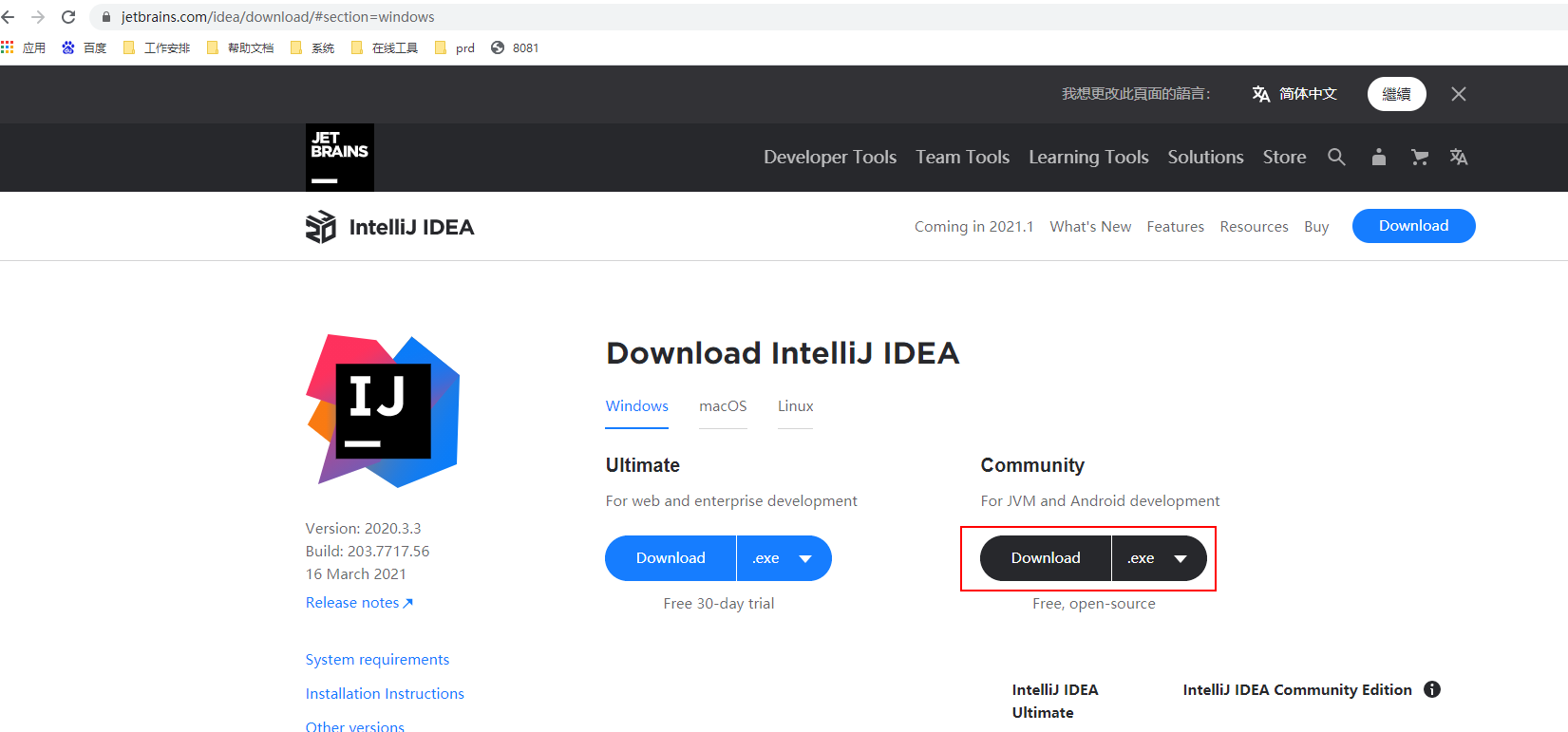Screen dimensions: 1568x732
Task: Open the Store menu
Action: pyautogui.click(x=1284, y=158)
